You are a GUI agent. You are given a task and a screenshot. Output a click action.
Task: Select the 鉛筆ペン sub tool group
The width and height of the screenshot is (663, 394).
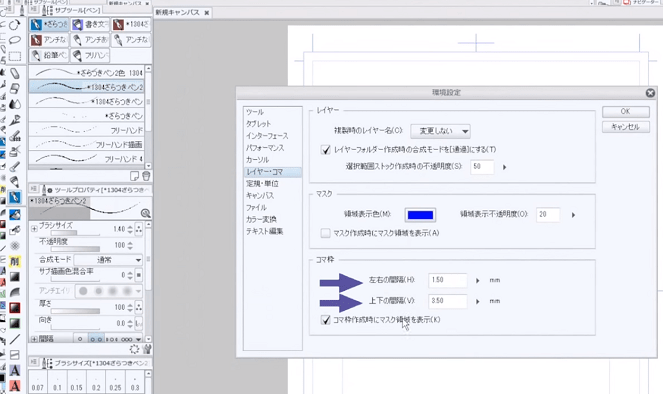[49, 55]
